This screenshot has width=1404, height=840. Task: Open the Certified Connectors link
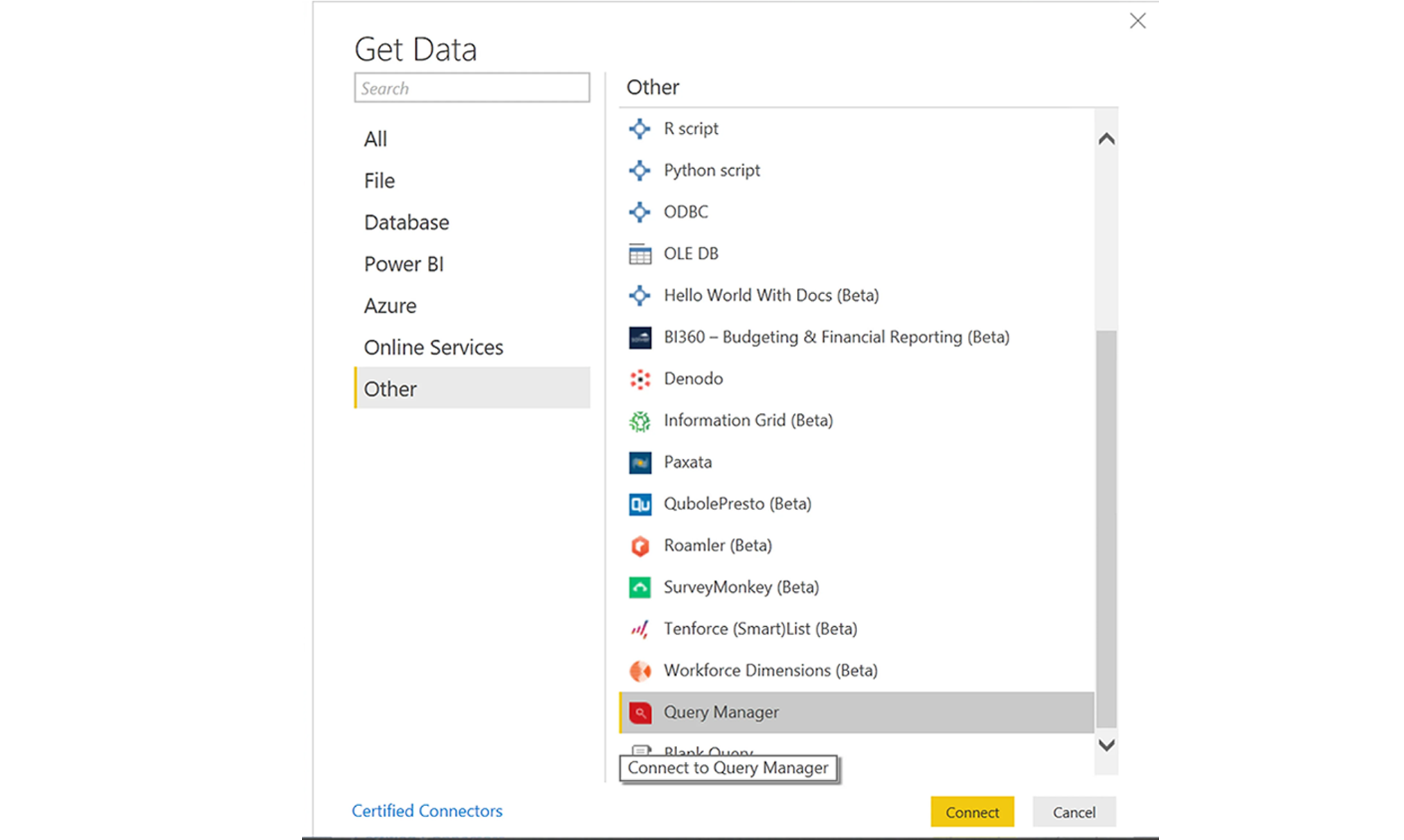426,810
